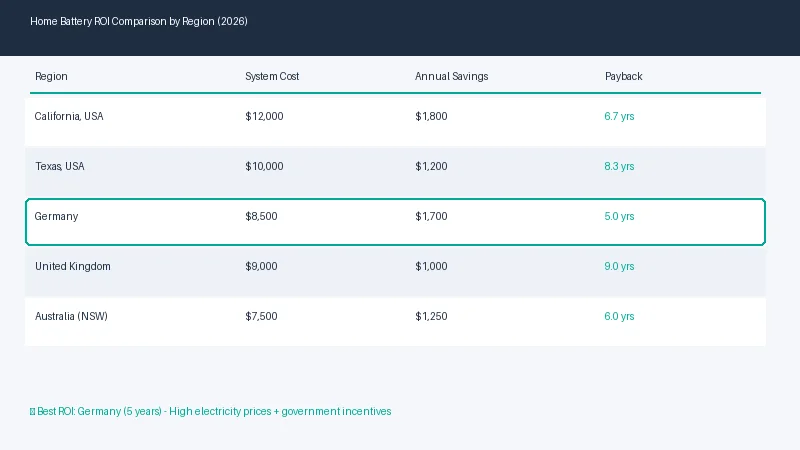
Task: Click the 'Annual Savings' column header
Action: pyautogui.click(x=452, y=77)
